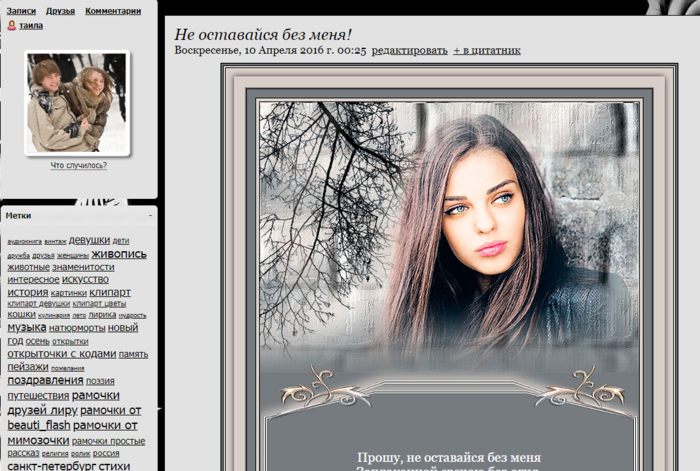This screenshot has height=471, width=700.
Task: Select the standalone клипарт tag
Action: coord(110,292)
